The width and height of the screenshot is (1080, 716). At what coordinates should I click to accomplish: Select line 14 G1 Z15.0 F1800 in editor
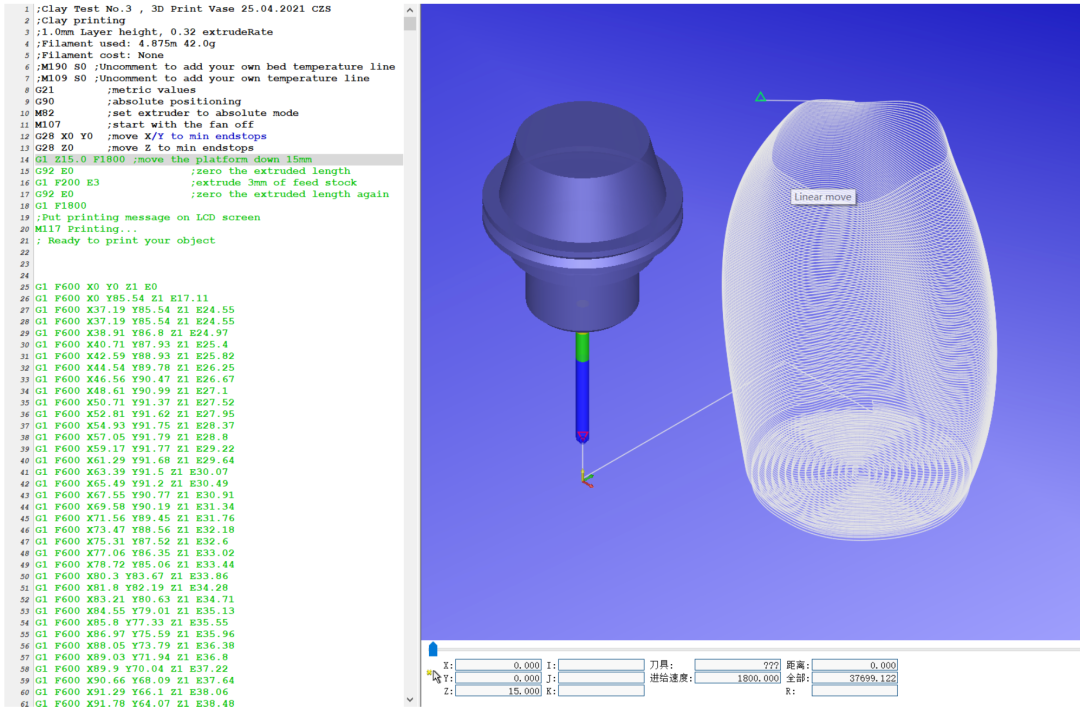pyautogui.click(x=172, y=160)
